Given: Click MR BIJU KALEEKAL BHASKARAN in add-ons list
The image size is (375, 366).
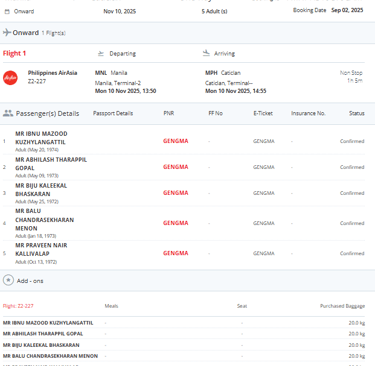Looking at the screenshot, I should (41, 345).
